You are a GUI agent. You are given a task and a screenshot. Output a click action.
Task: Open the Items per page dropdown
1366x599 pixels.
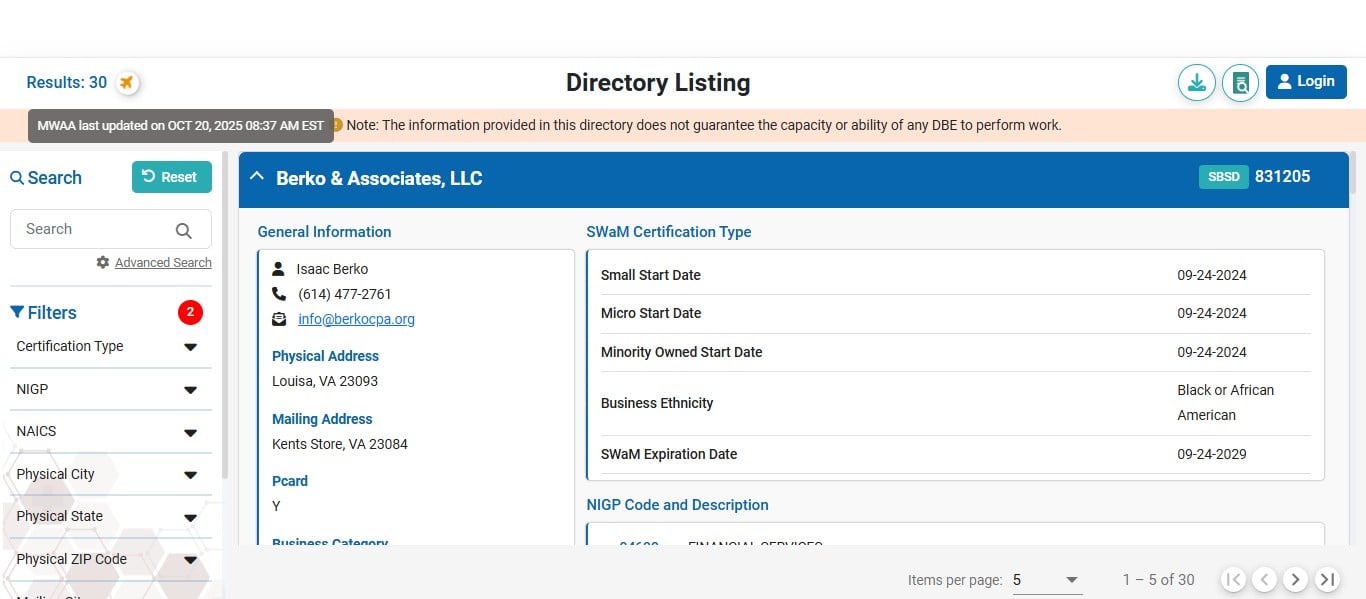click(1047, 580)
